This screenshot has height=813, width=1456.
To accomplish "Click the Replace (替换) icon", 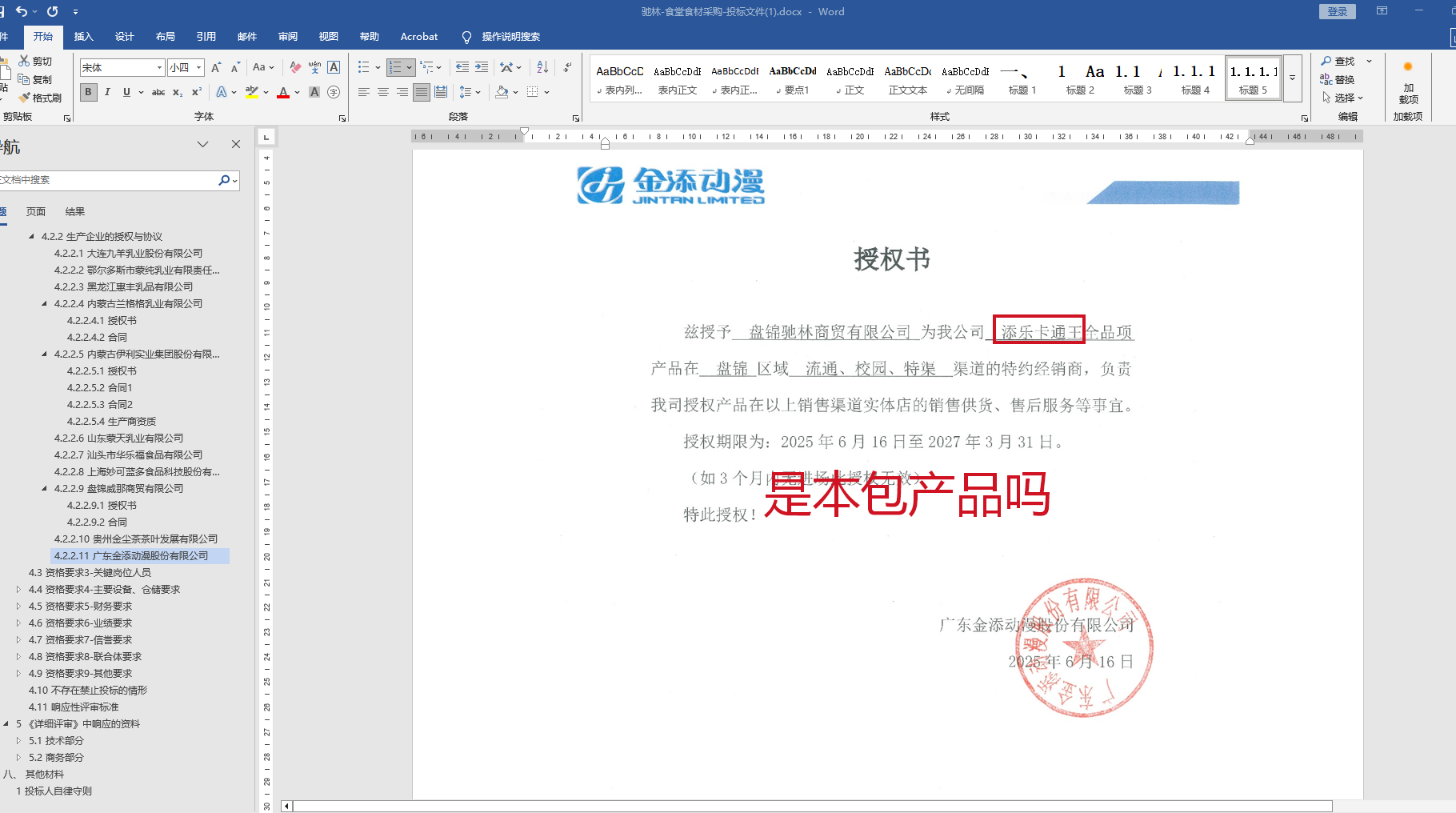I will pos(1326,79).
